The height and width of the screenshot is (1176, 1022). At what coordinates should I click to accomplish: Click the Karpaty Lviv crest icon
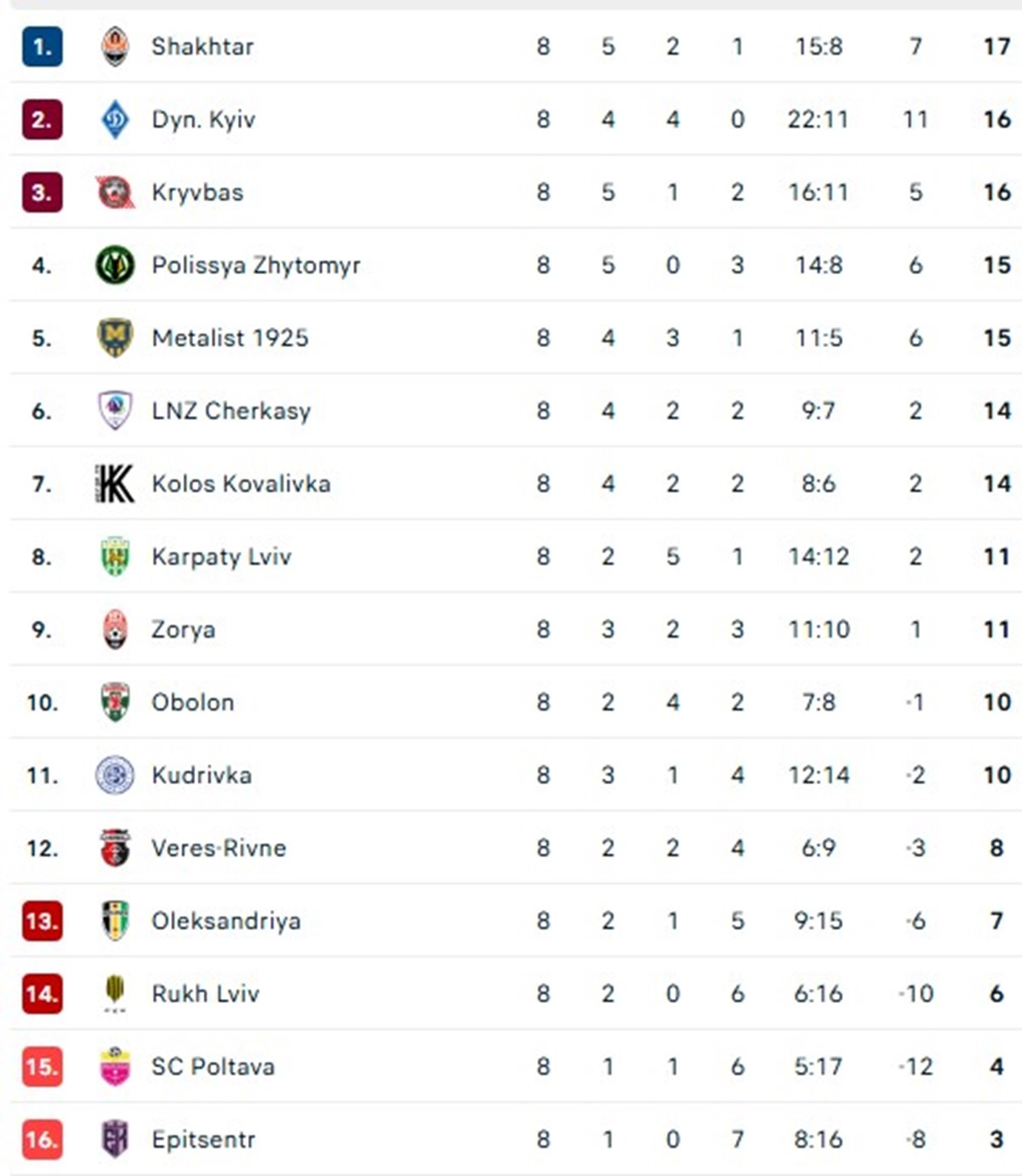[115, 557]
